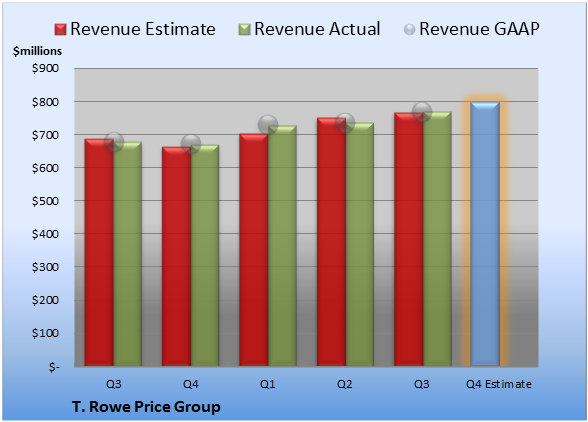This screenshot has height=422, width=588.
Task: Click the gray Revenue GAAP legend sphere
Action: pos(410,30)
